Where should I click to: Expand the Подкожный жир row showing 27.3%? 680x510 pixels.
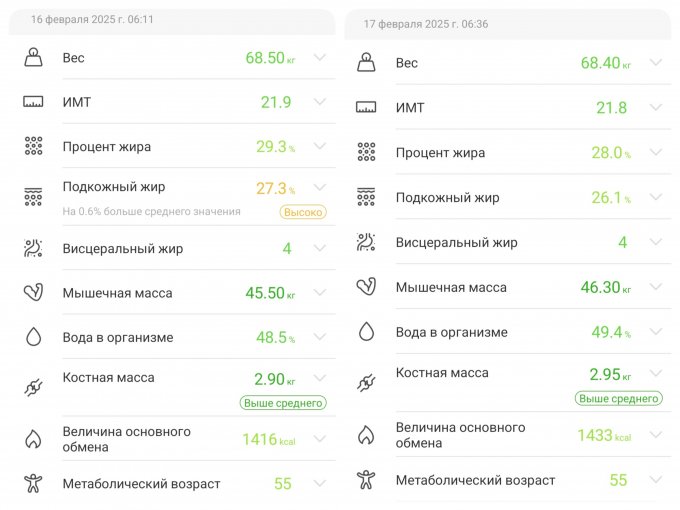click(320, 187)
